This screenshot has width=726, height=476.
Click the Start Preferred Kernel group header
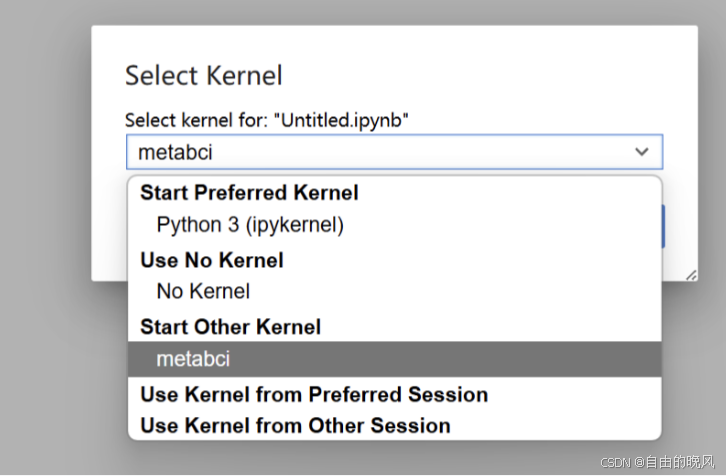[x=249, y=193]
